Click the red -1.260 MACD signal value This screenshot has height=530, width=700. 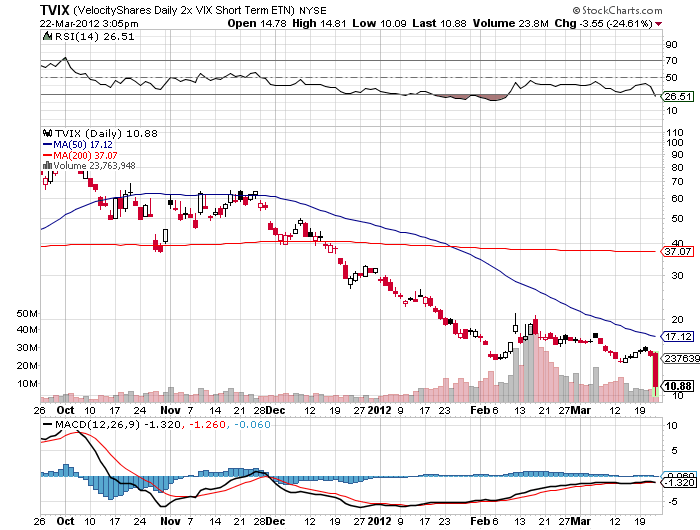207,424
